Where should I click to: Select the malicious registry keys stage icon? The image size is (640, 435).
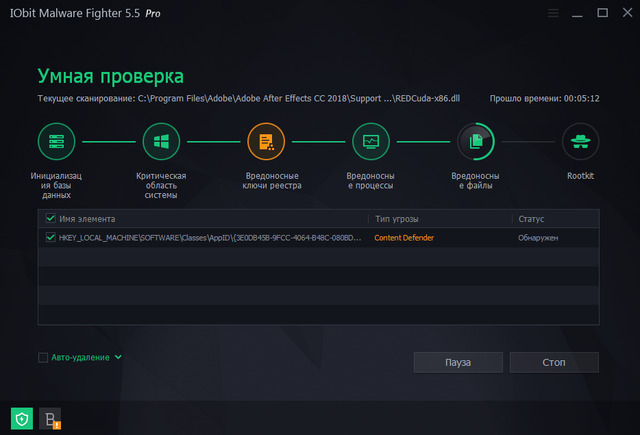pos(266,142)
